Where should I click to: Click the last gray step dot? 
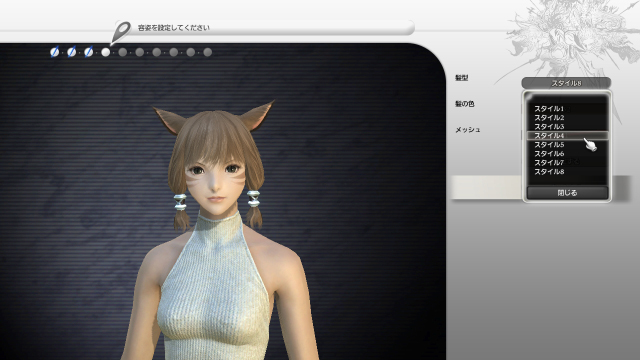(208, 52)
